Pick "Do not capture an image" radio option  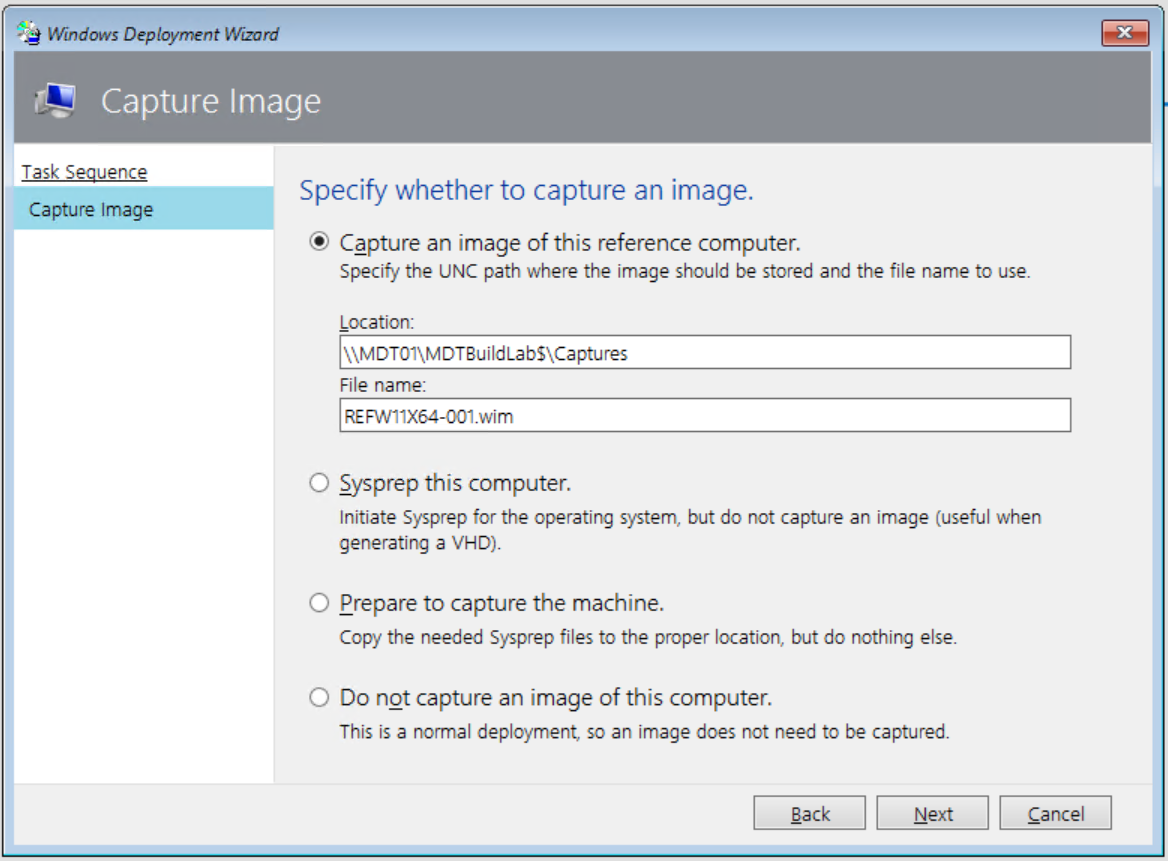coord(319,697)
